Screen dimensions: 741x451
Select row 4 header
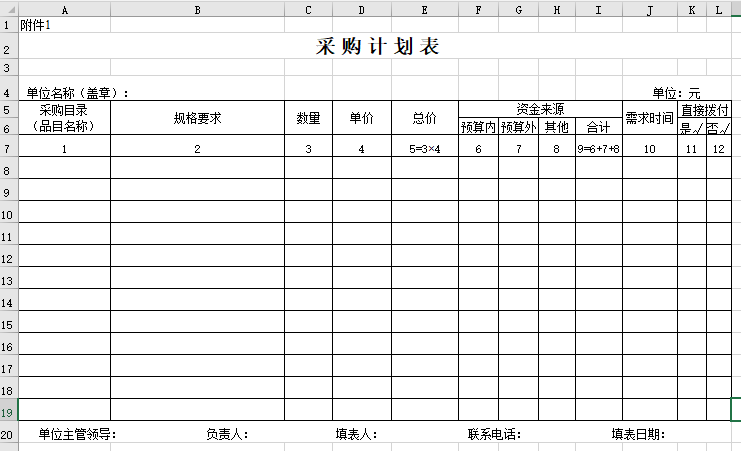tap(8, 92)
